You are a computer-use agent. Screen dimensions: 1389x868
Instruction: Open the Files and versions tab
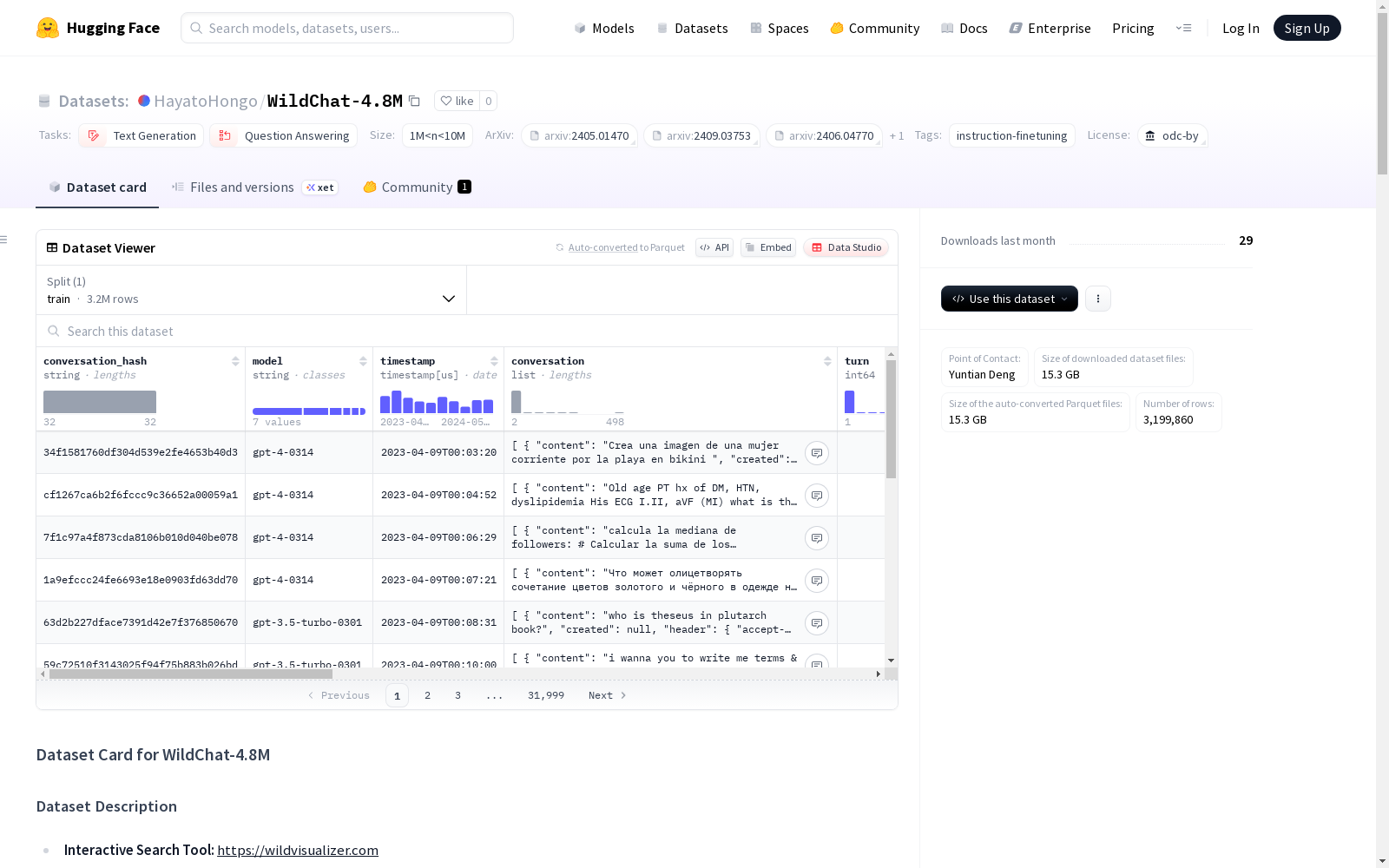[x=254, y=187]
